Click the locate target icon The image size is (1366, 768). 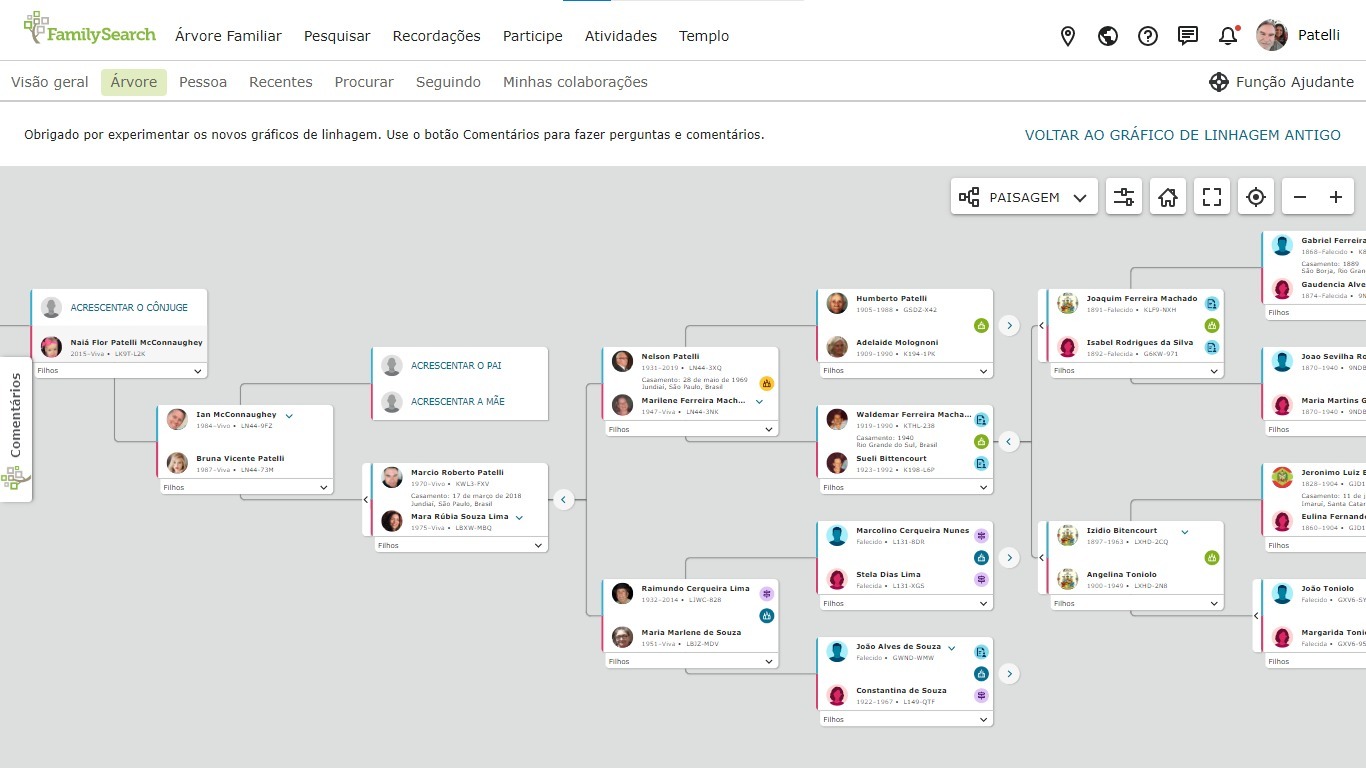pyautogui.click(x=1256, y=197)
